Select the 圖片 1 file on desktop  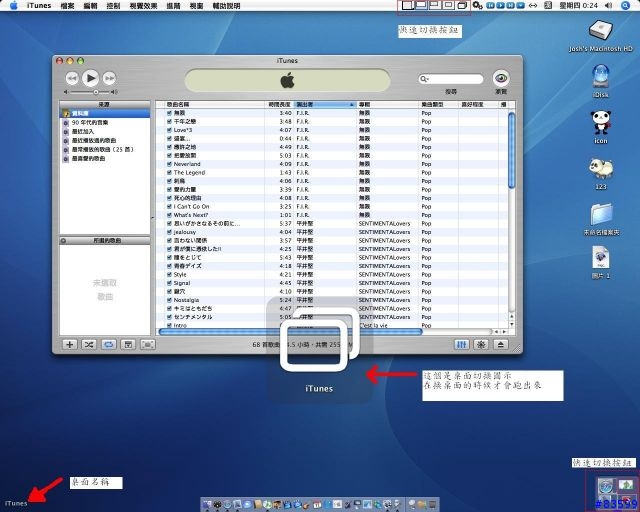pos(601,262)
